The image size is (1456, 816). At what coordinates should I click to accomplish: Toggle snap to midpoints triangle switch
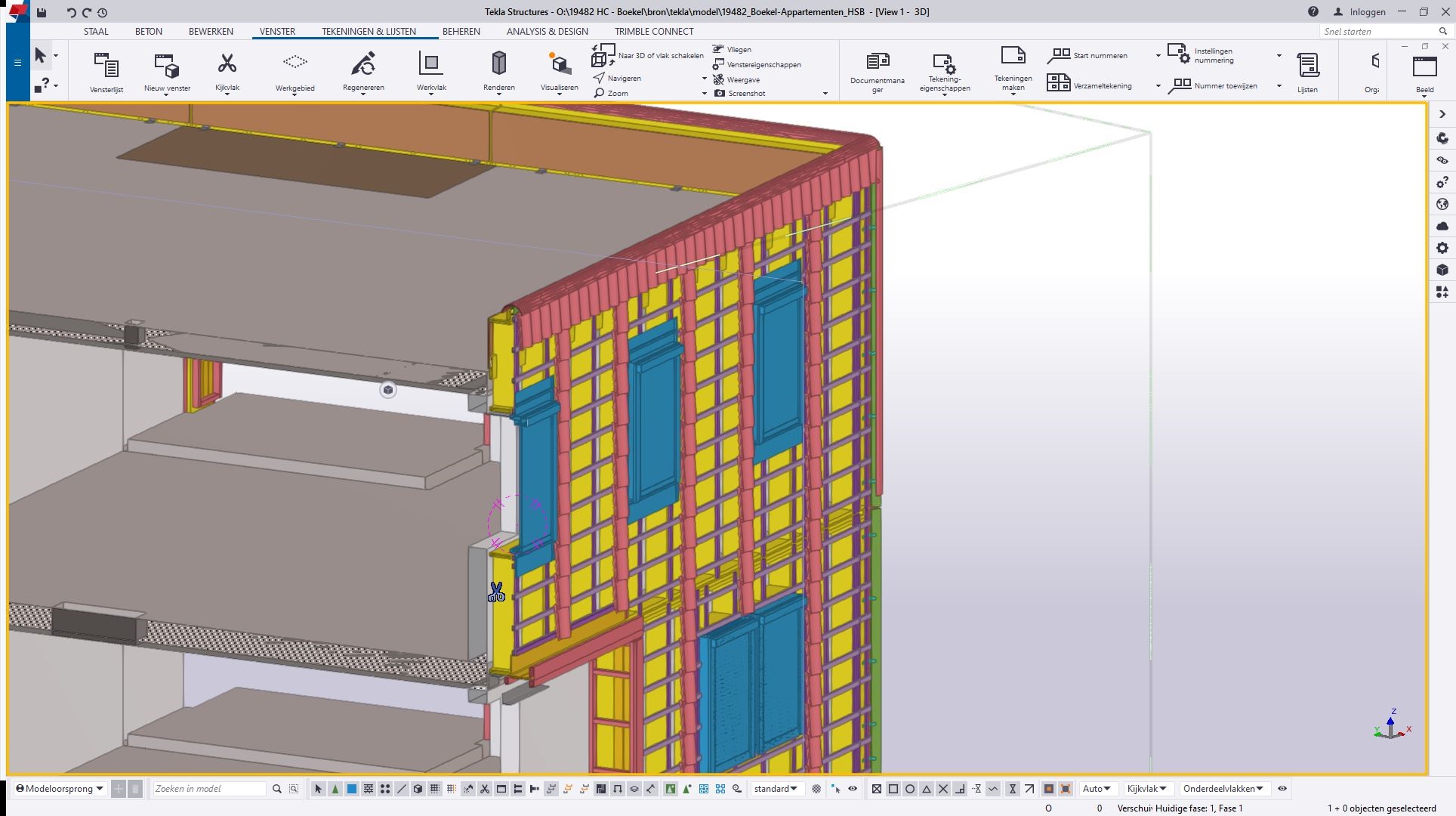927,789
